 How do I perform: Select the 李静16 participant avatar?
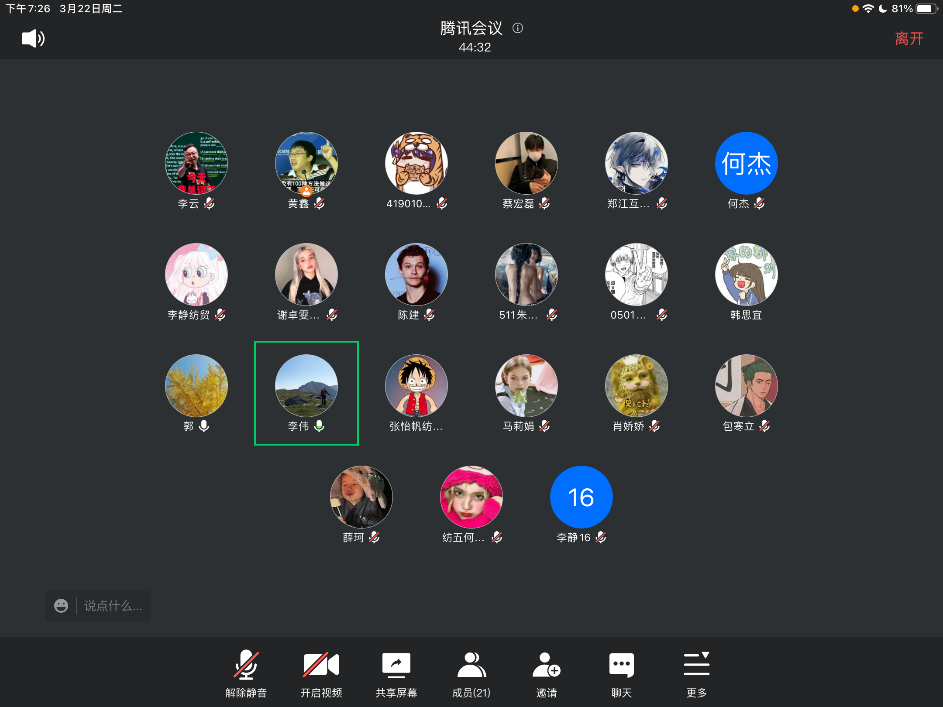[x=581, y=497]
